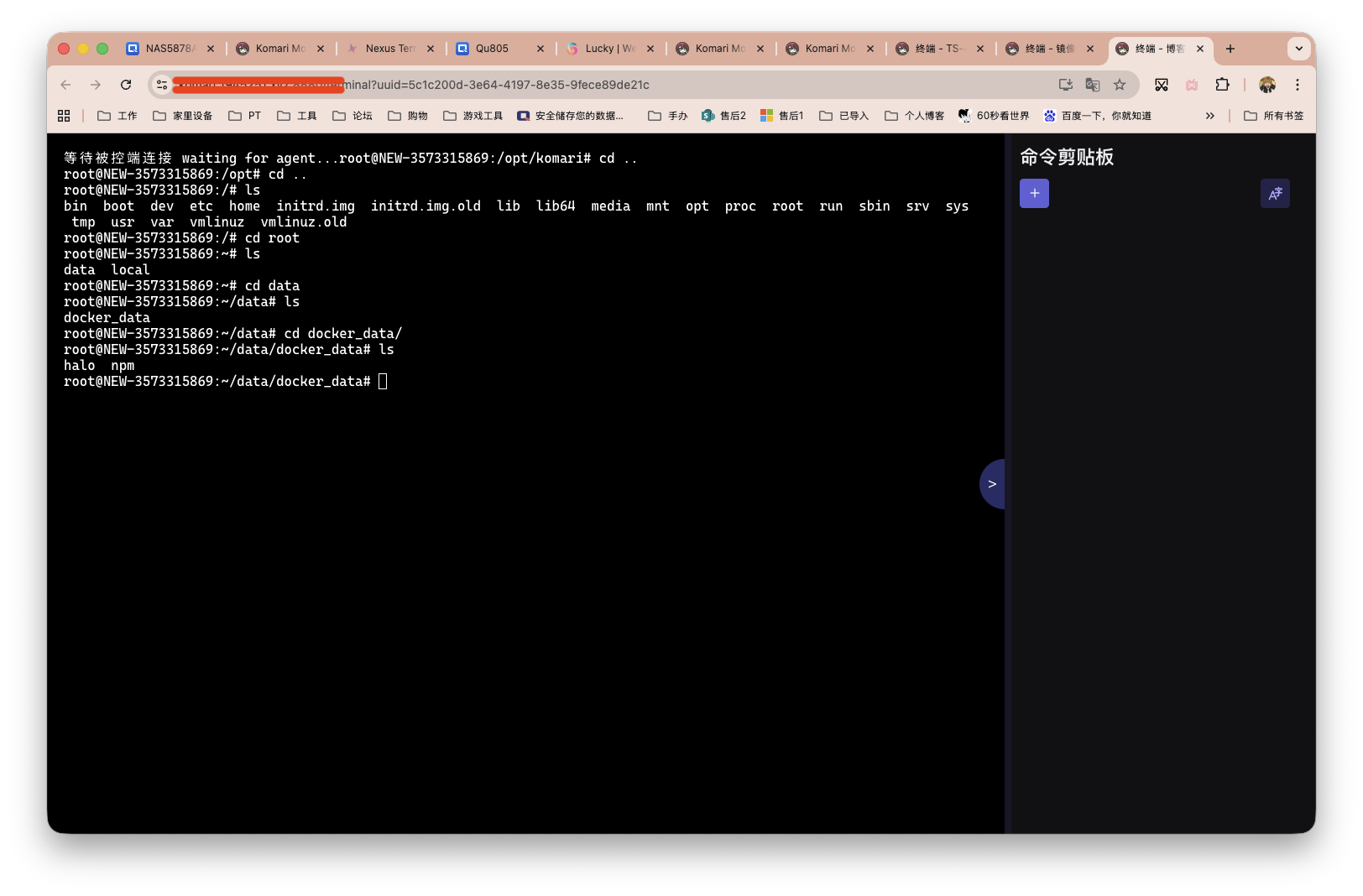Open the bookmarks apps grid icon

[x=64, y=116]
